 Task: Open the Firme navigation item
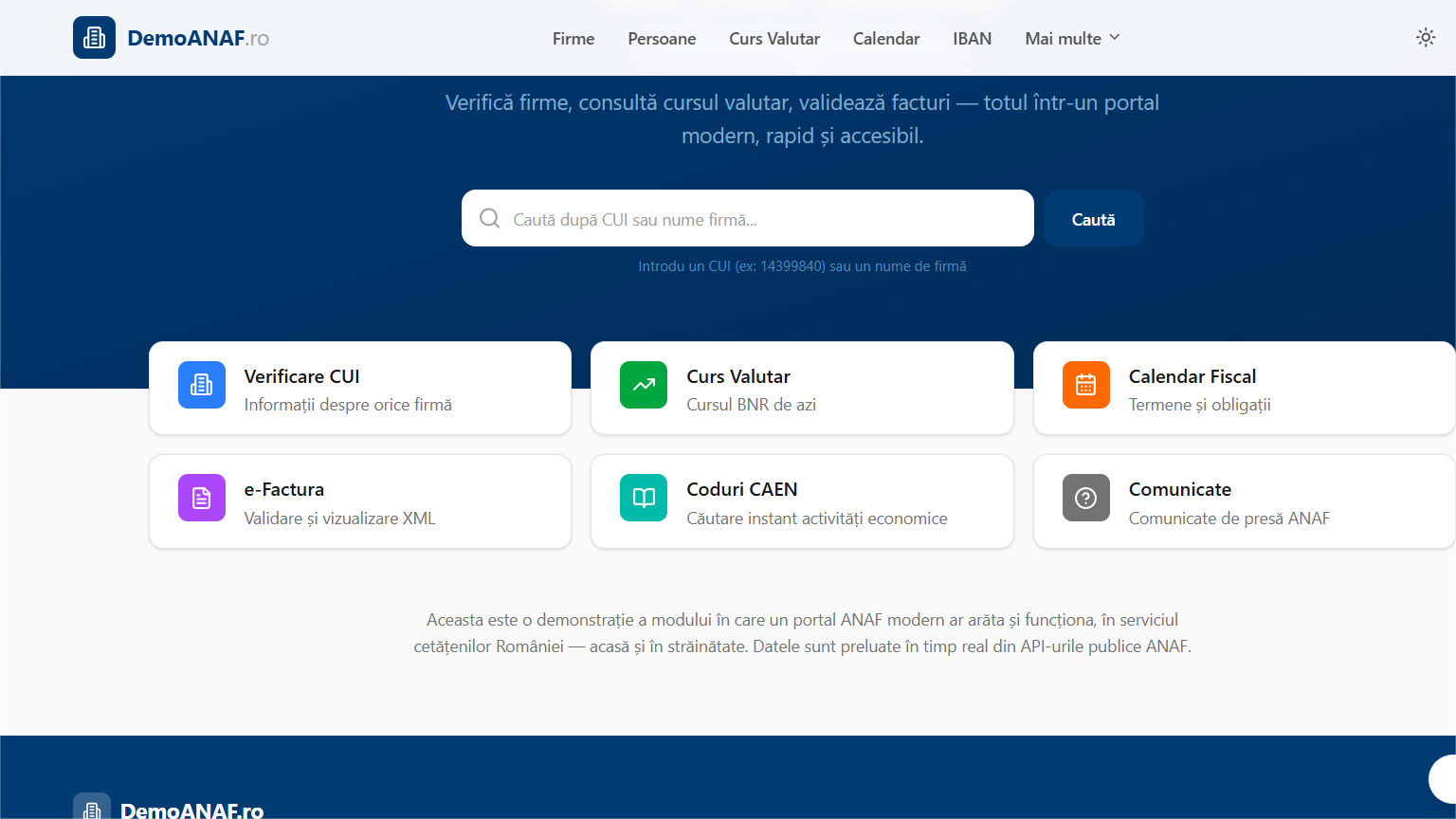573,39
